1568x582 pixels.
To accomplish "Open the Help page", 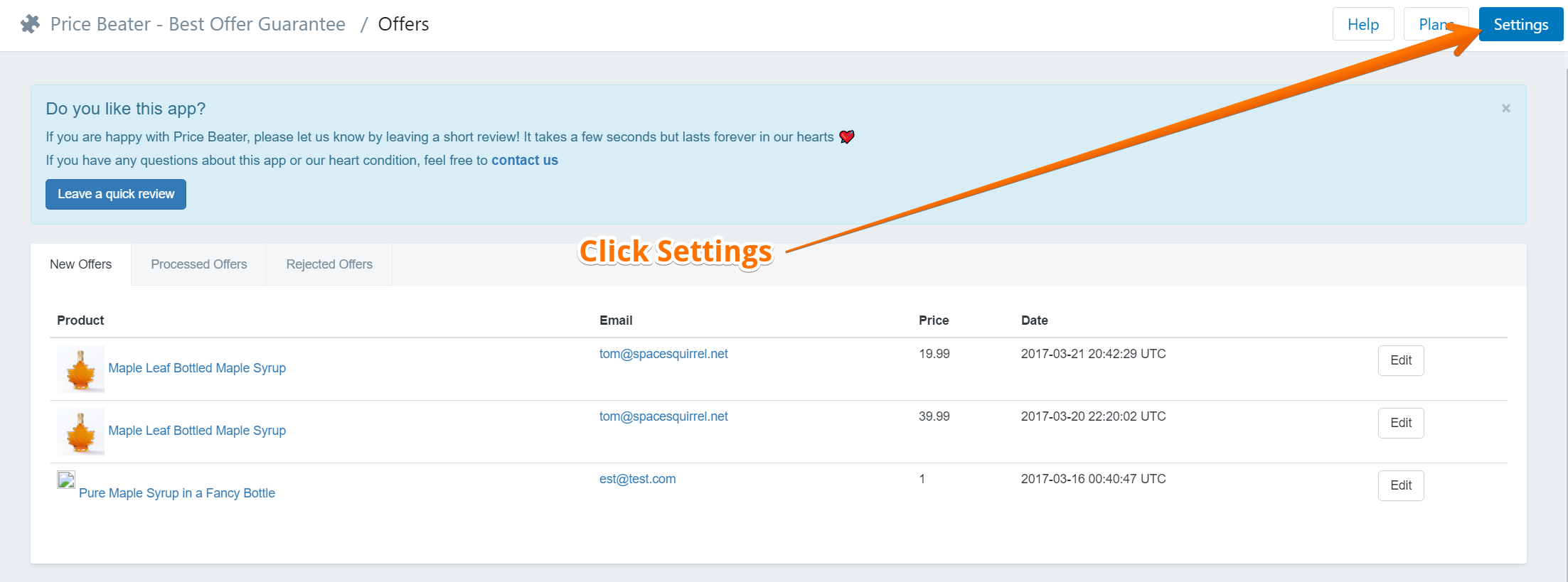I will (x=1362, y=24).
